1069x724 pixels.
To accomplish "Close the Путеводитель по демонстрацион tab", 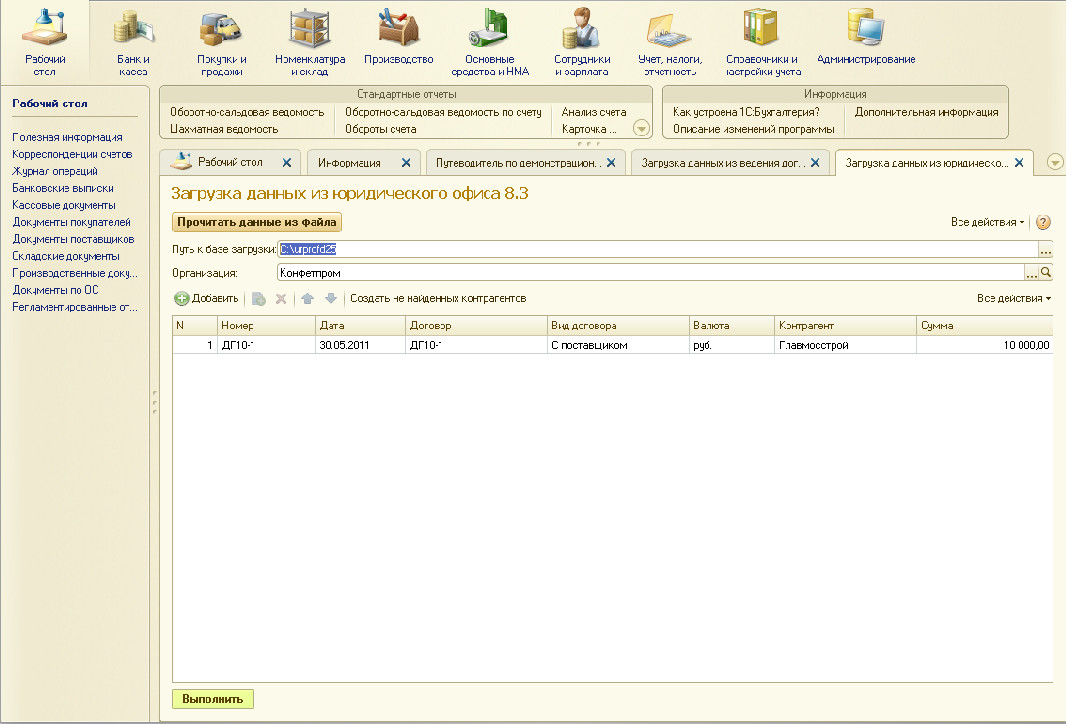I will pyautogui.click(x=613, y=163).
